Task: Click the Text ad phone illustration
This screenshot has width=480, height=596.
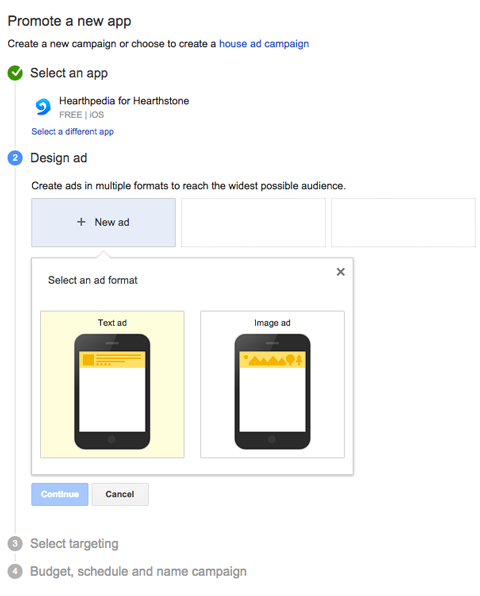Action: coord(112,392)
